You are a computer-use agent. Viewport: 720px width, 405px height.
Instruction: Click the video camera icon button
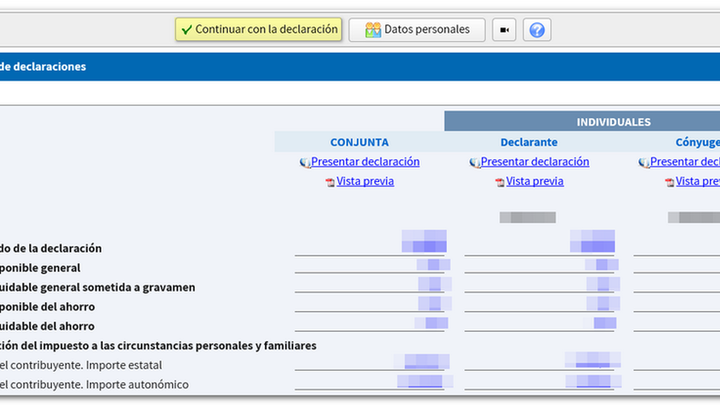pos(504,30)
